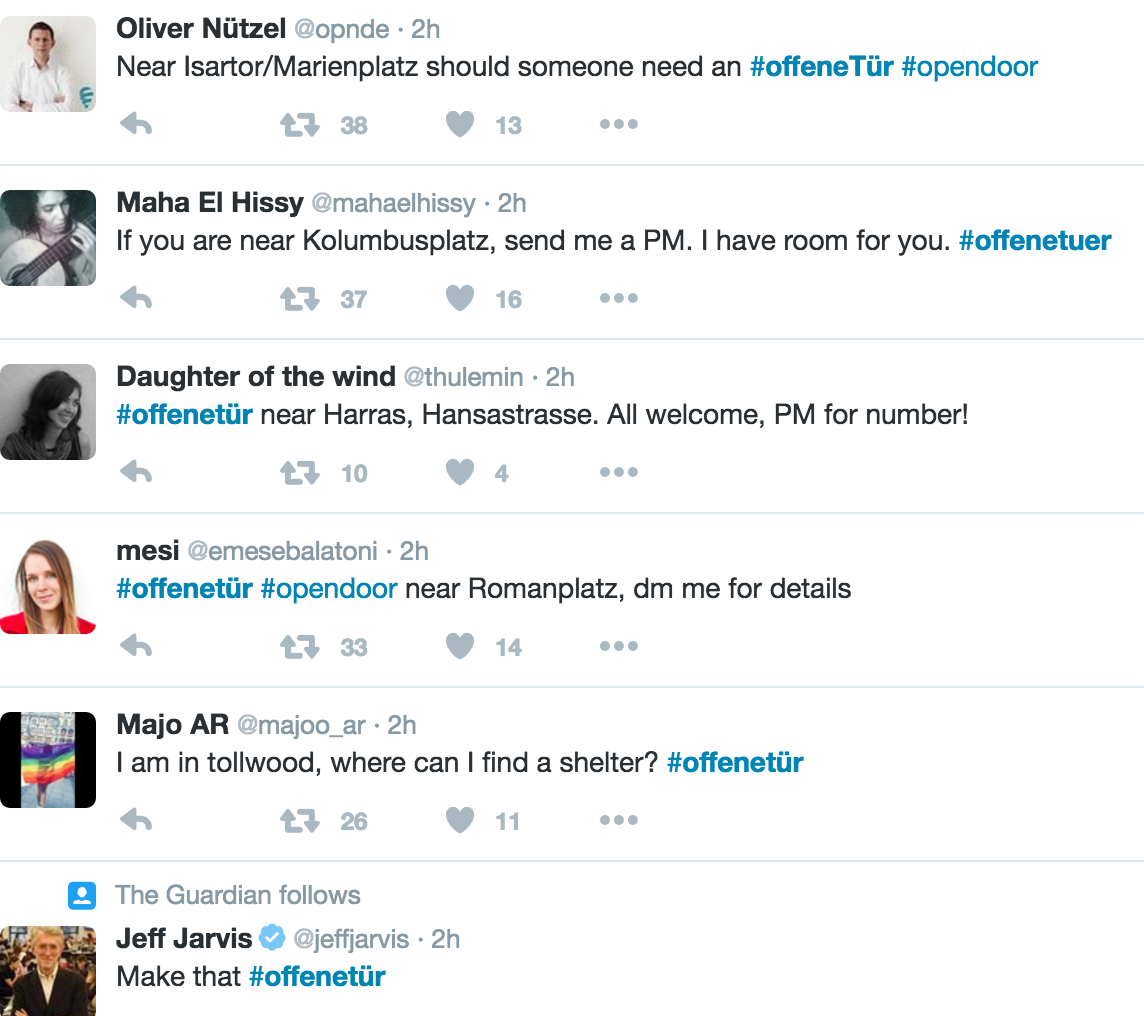The width and height of the screenshot is (1144, 1016).
Task: Open the #opendoor hashtag in Oliver's tweet
Action: point(969,67)
